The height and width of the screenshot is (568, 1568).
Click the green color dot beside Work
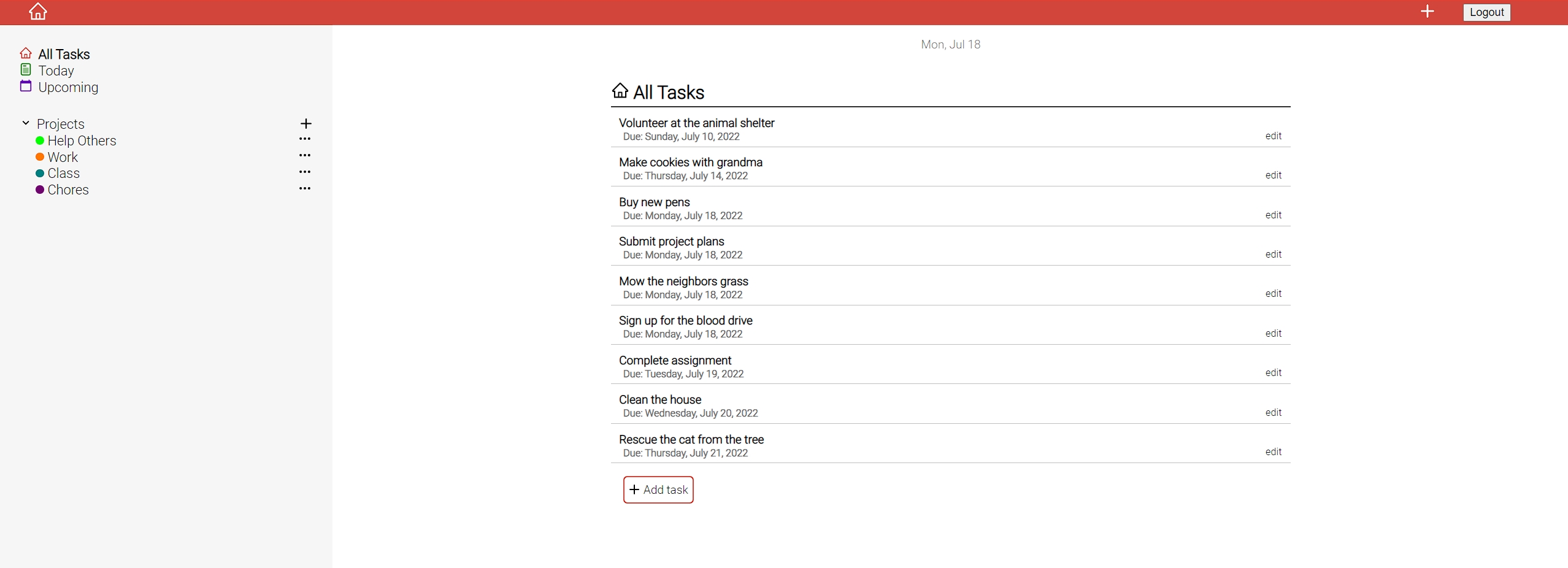(x=39, y=157)
